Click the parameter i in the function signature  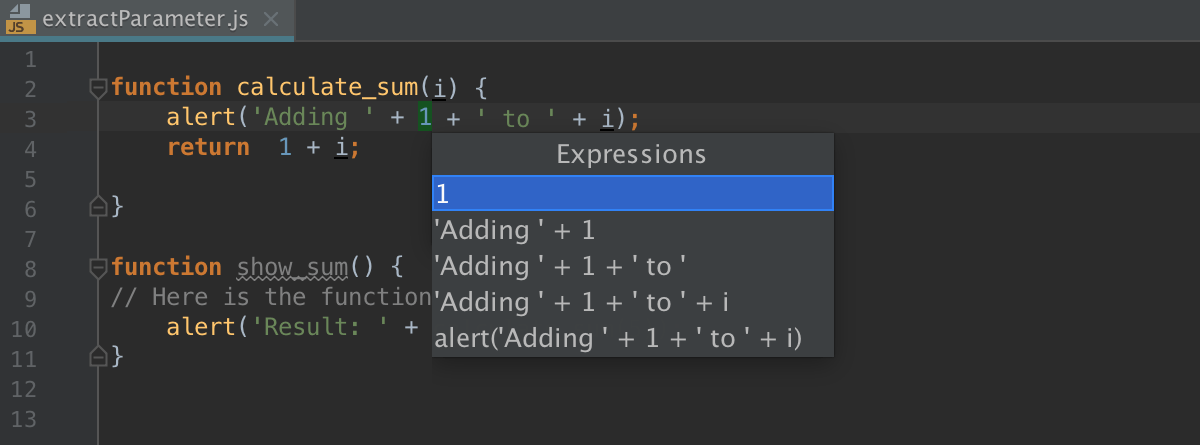coord(439,88)
